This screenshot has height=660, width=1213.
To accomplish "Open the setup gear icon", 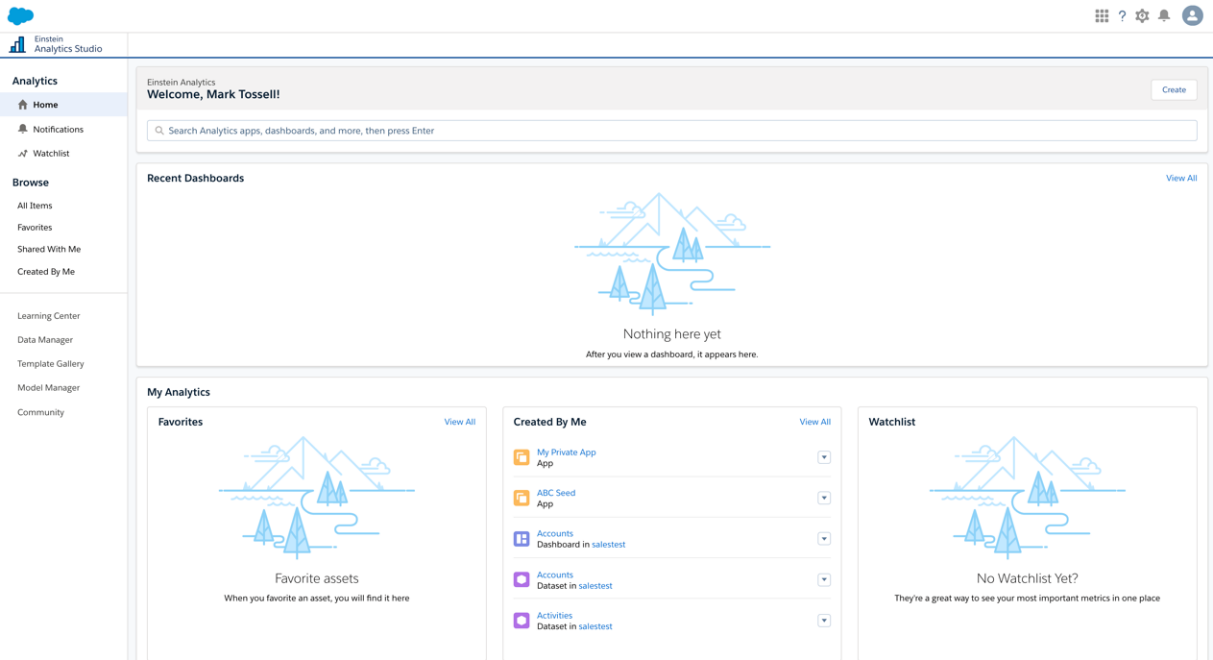I will 1142,16.
